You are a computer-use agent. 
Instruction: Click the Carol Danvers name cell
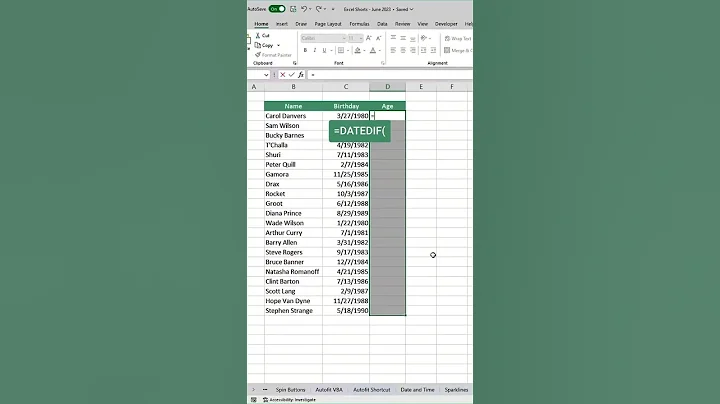pyautogui.click(x=293, y=116)
